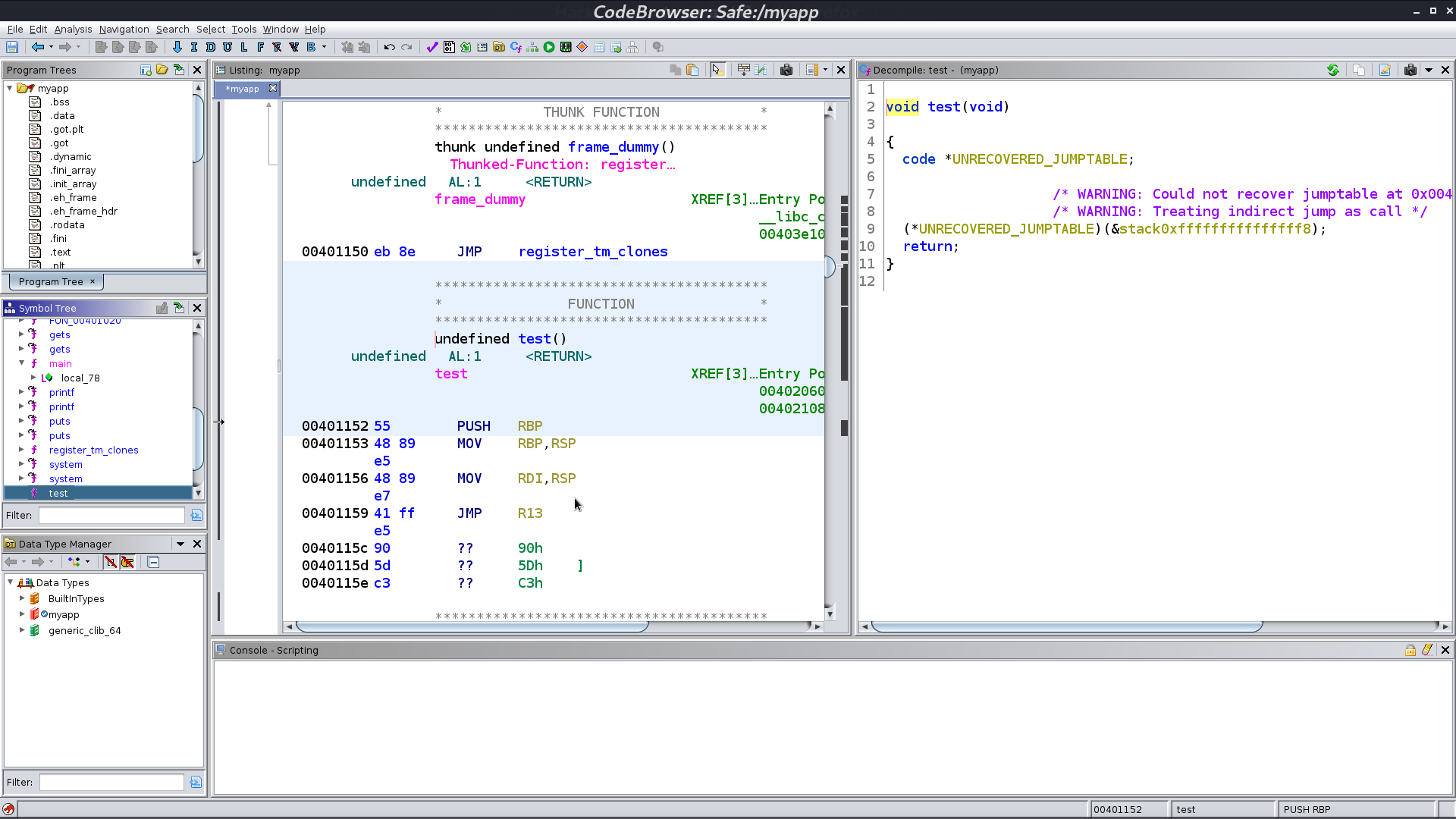
Task: Go to next Undefined (U) icon
Action: (227, 47)
